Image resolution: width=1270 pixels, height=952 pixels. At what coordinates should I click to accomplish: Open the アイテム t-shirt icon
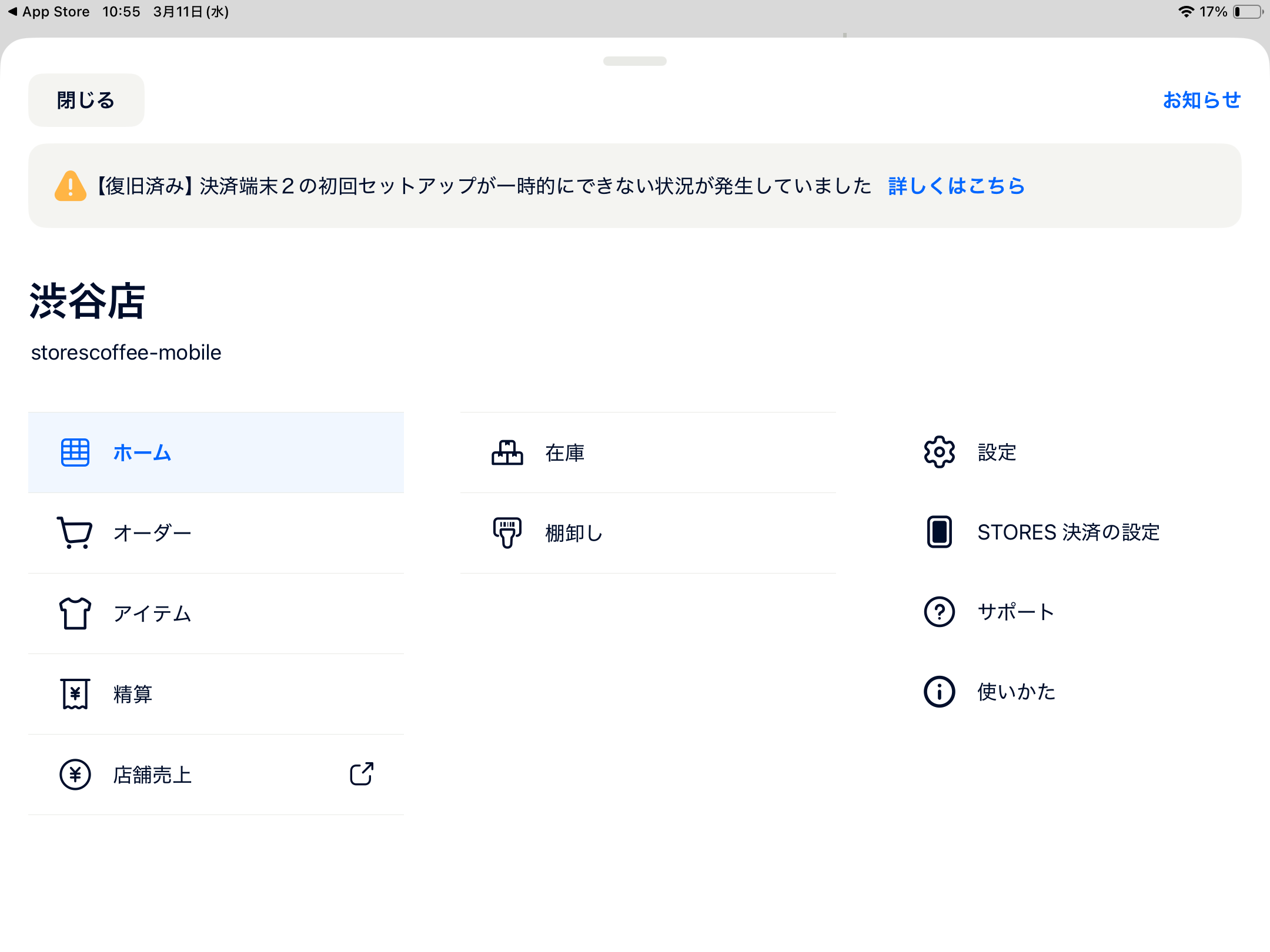point(75,614)
